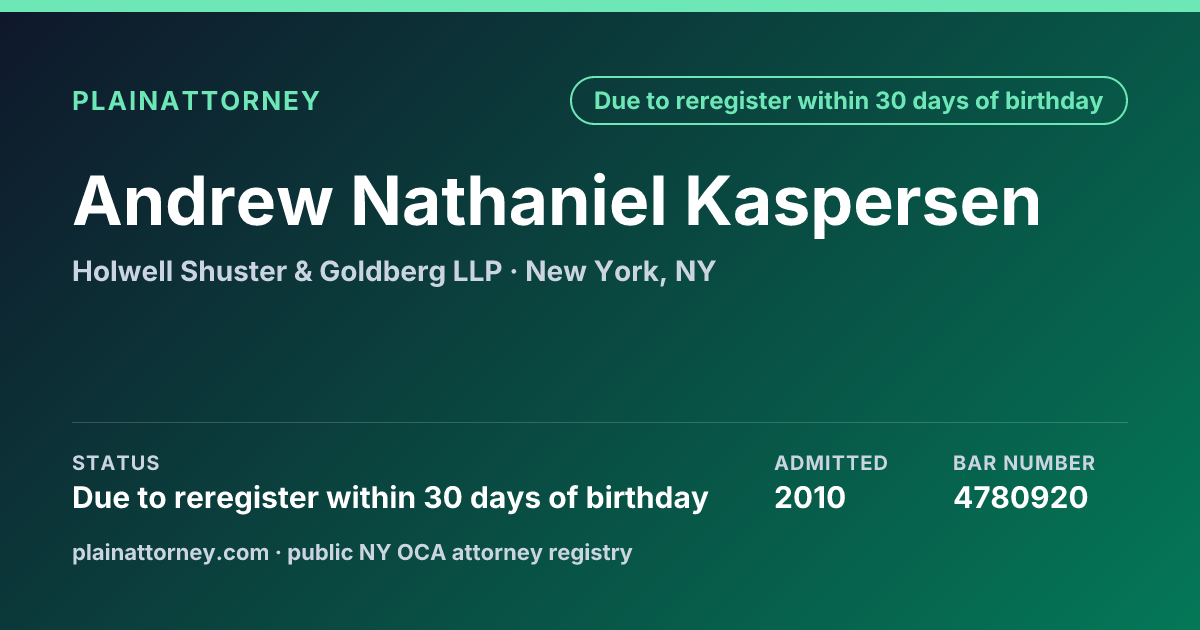Open the plainattorney.com footer link
The image size is (1200, 630).
170,552
